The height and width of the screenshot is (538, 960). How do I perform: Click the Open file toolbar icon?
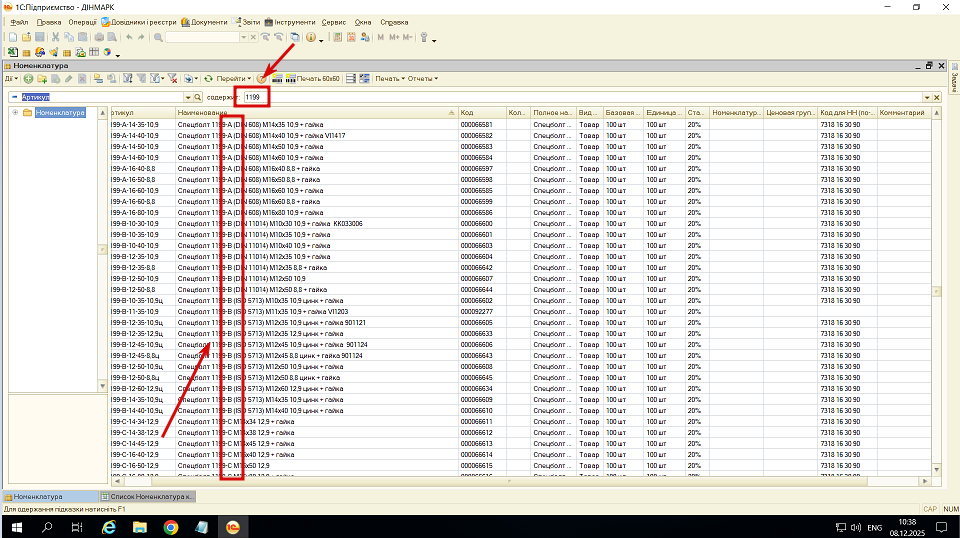click(x=26, y=37)
